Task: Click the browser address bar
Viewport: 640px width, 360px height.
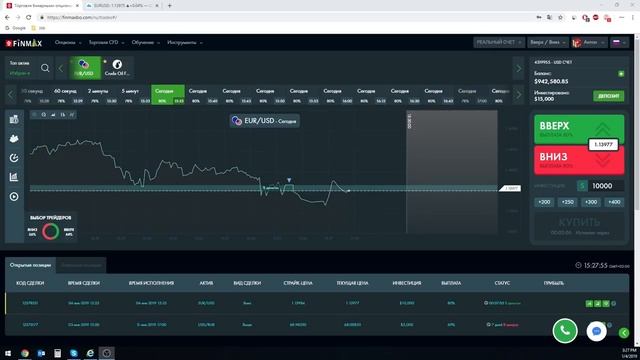Action: tap(286, 18)
